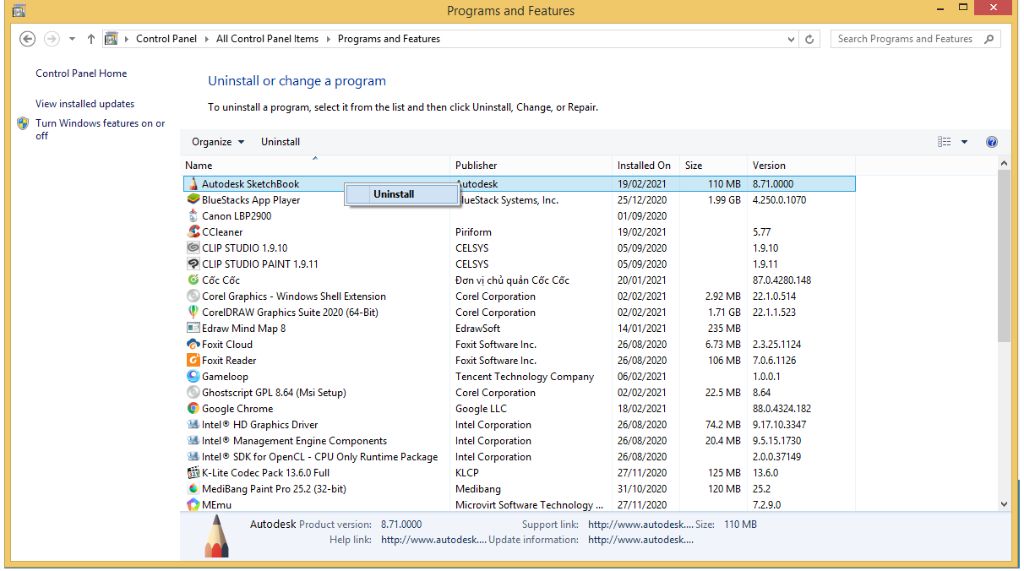The image size is (1024, 571).
Task: Click the Edraw Mind Map 8 icon
Action: (193, 328)
